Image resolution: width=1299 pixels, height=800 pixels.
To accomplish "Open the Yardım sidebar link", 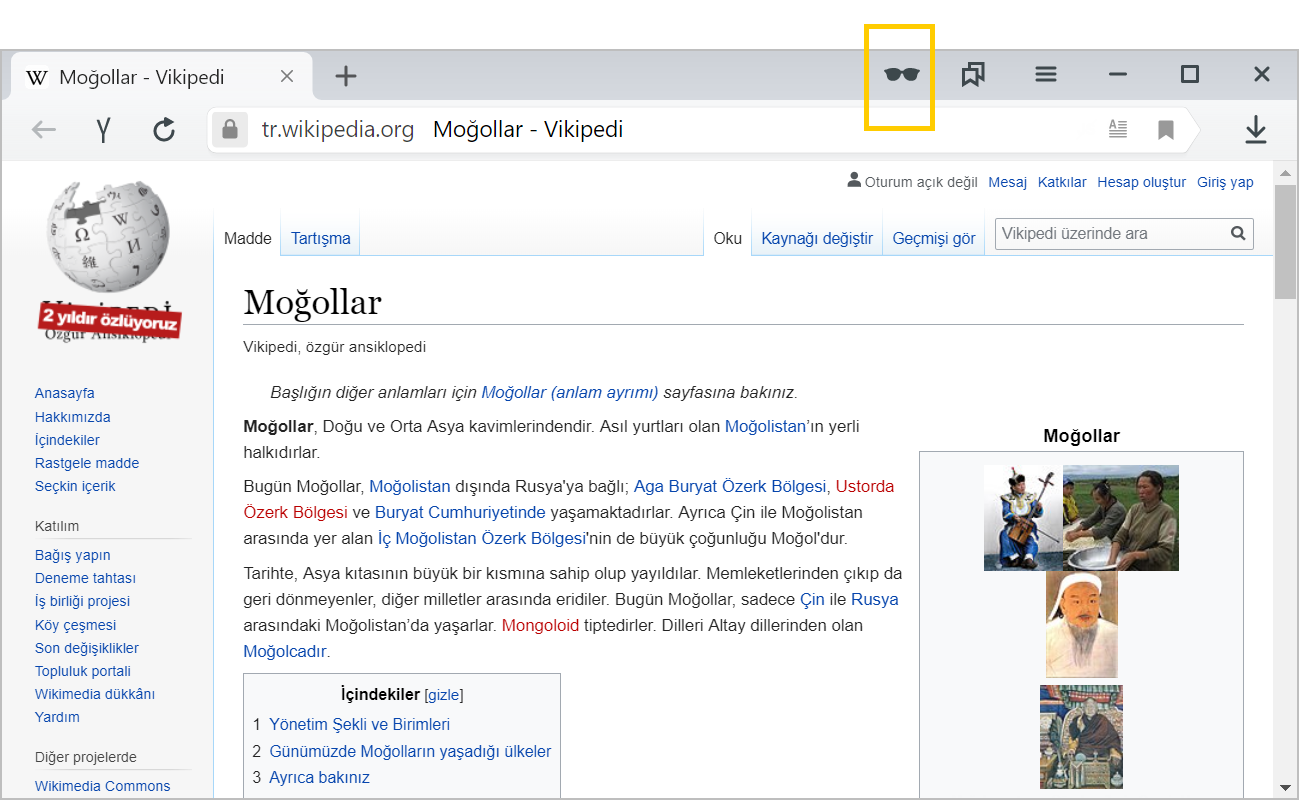I will (x=57, y=717).
